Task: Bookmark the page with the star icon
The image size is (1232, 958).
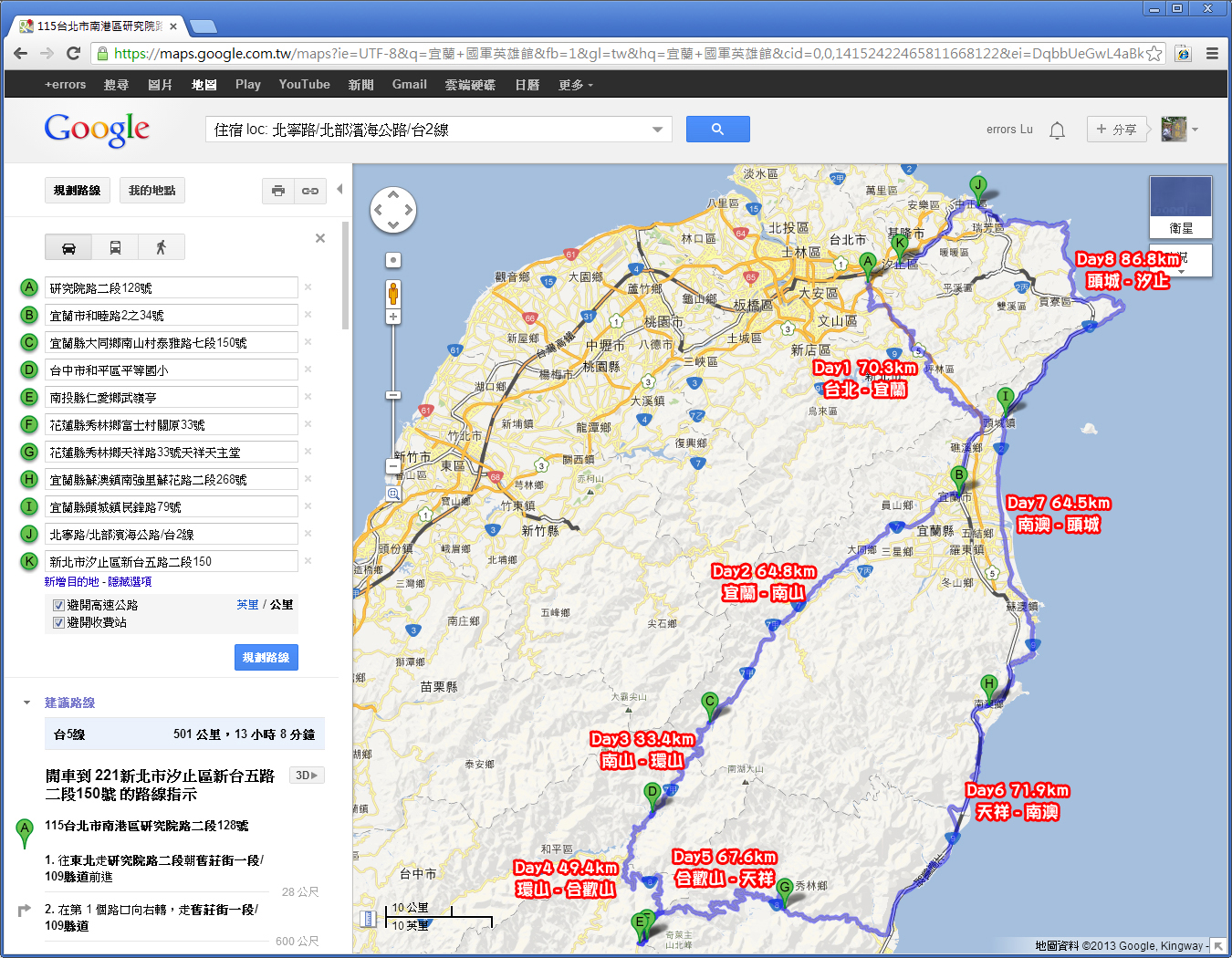Action: pos(1154,54)
